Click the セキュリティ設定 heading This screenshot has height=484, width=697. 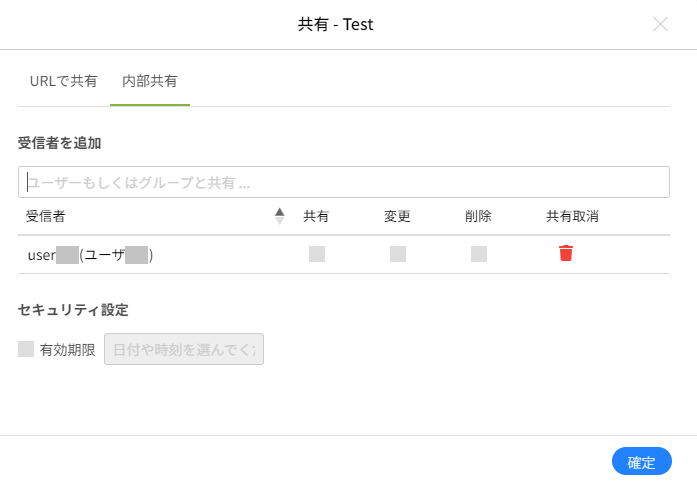[73, 310]
